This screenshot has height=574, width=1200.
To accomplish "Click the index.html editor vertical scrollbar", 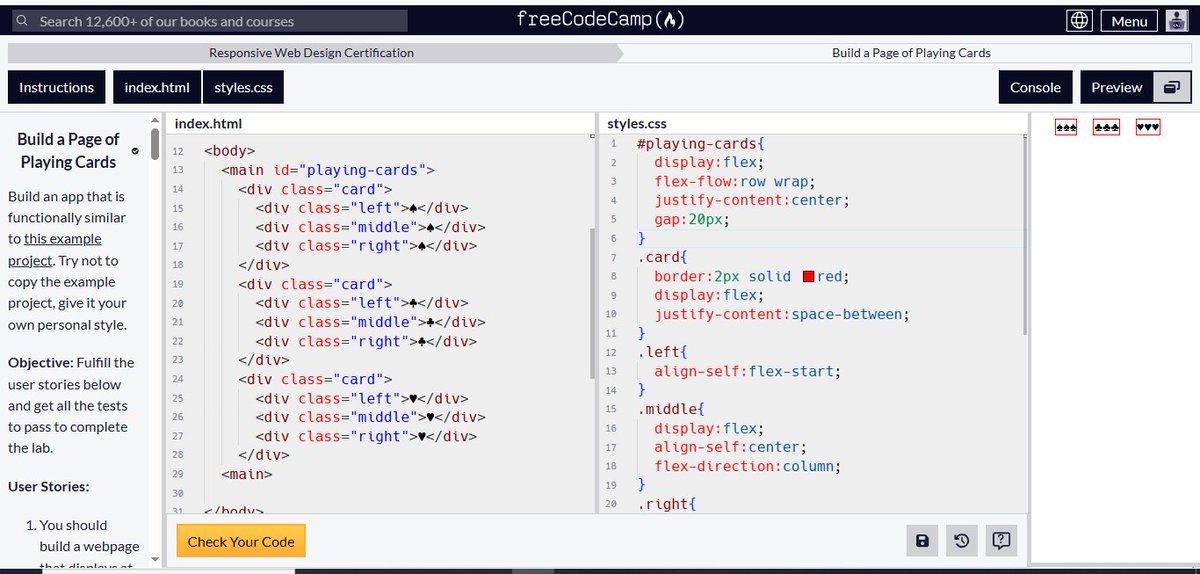I will (x=592, y=305).
